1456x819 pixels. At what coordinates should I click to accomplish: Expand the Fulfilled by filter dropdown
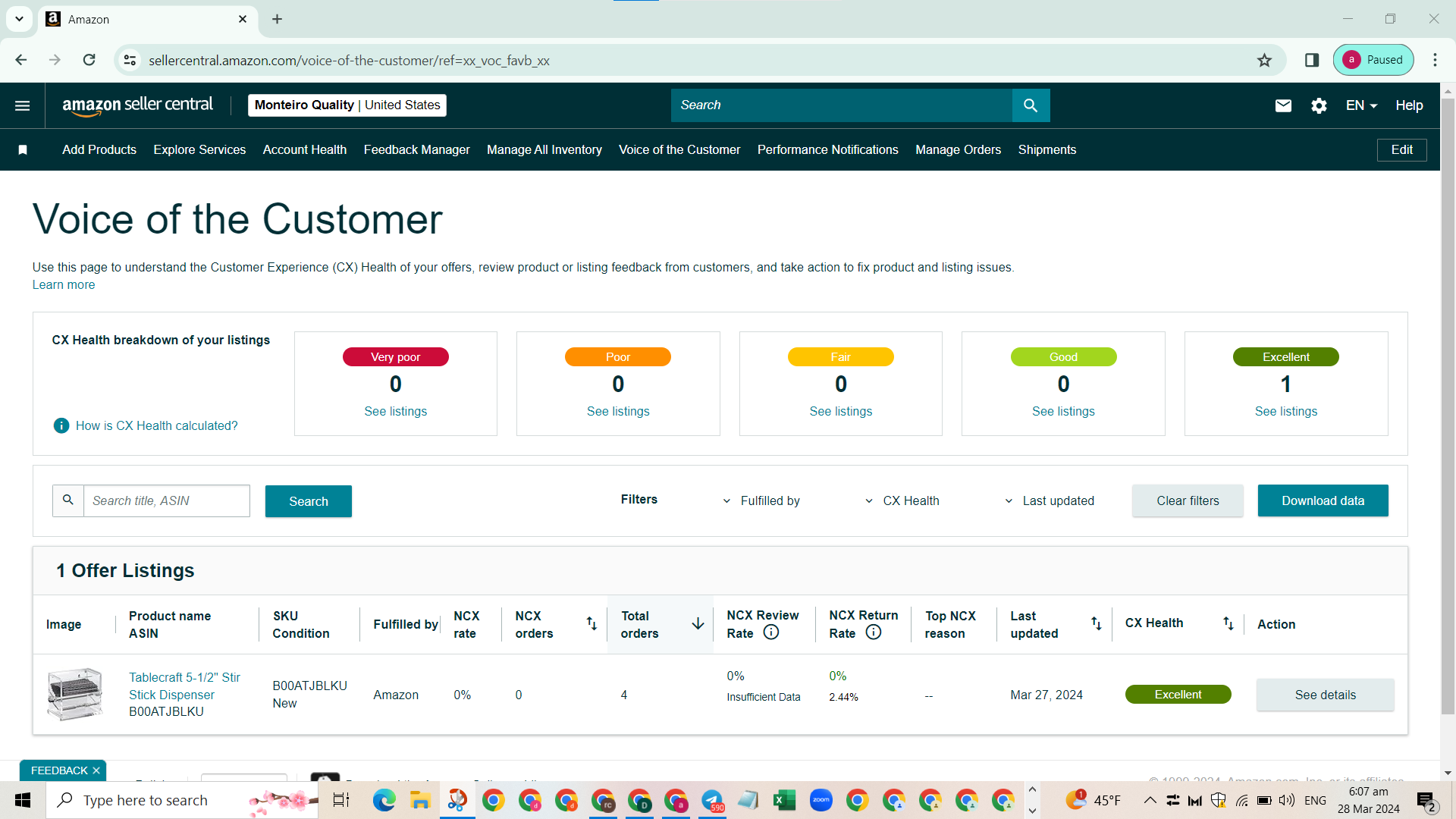click(762, 500)
